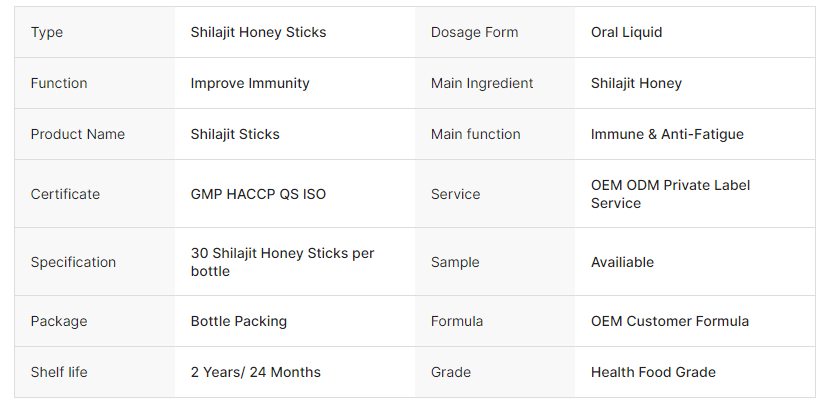Select the 'Dosage Form' label cell

pyautogui.click(x=474, y=32)
